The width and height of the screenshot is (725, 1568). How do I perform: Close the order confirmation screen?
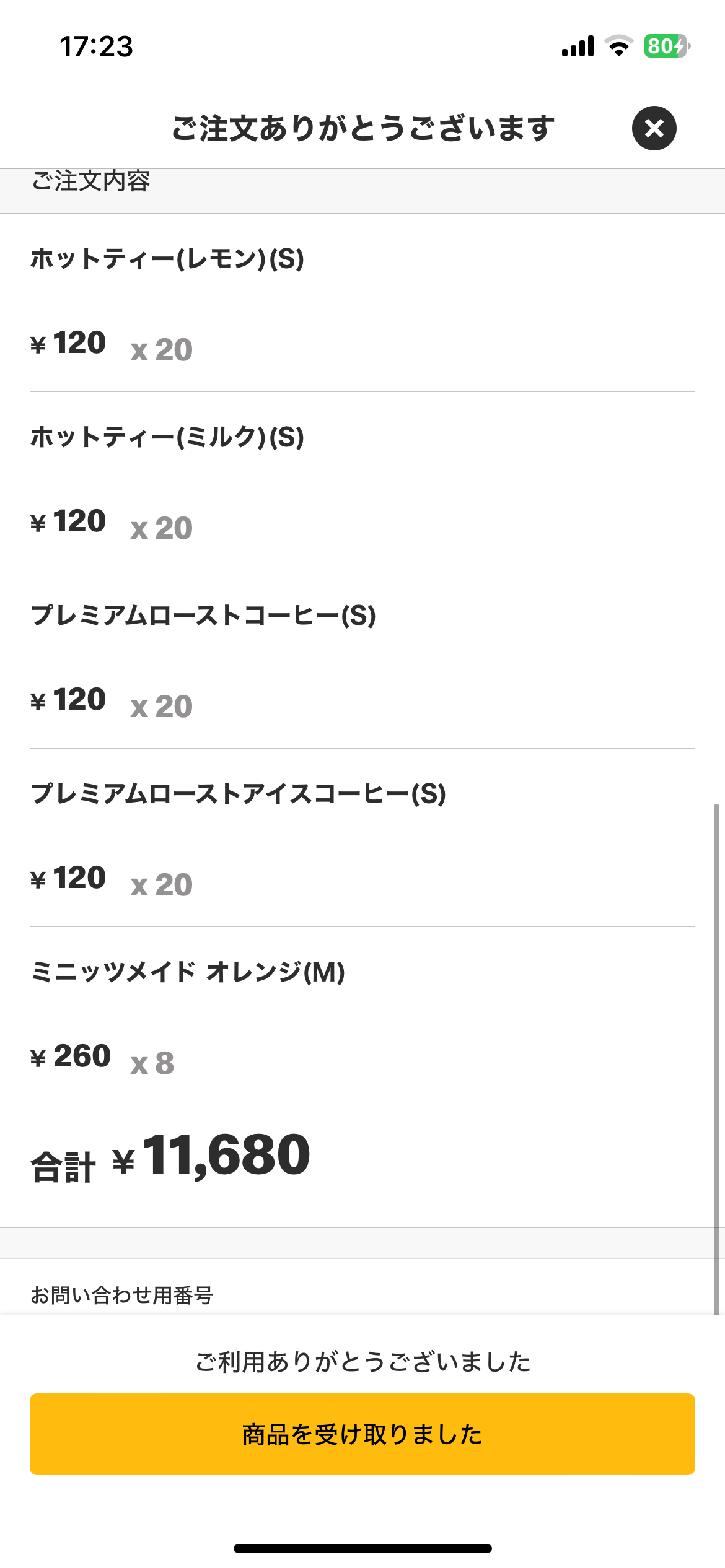pos(654,128)
